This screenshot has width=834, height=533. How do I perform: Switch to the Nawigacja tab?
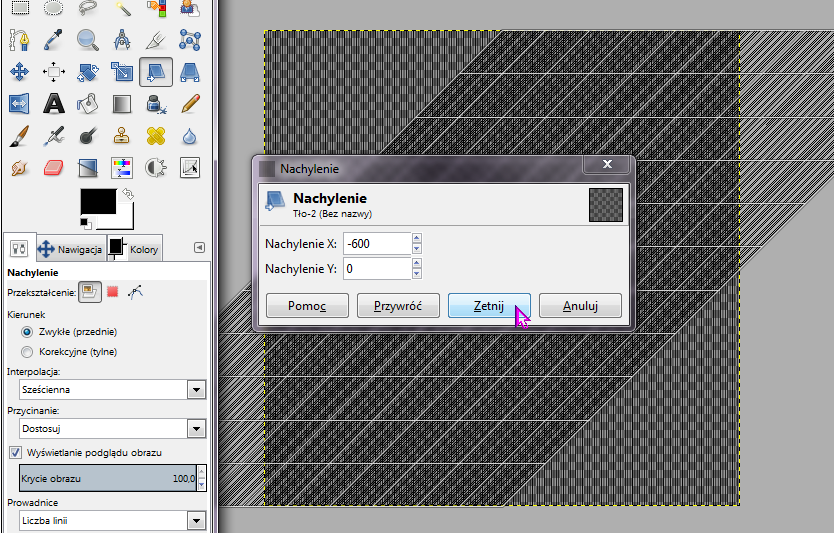[x=70, y=249]
